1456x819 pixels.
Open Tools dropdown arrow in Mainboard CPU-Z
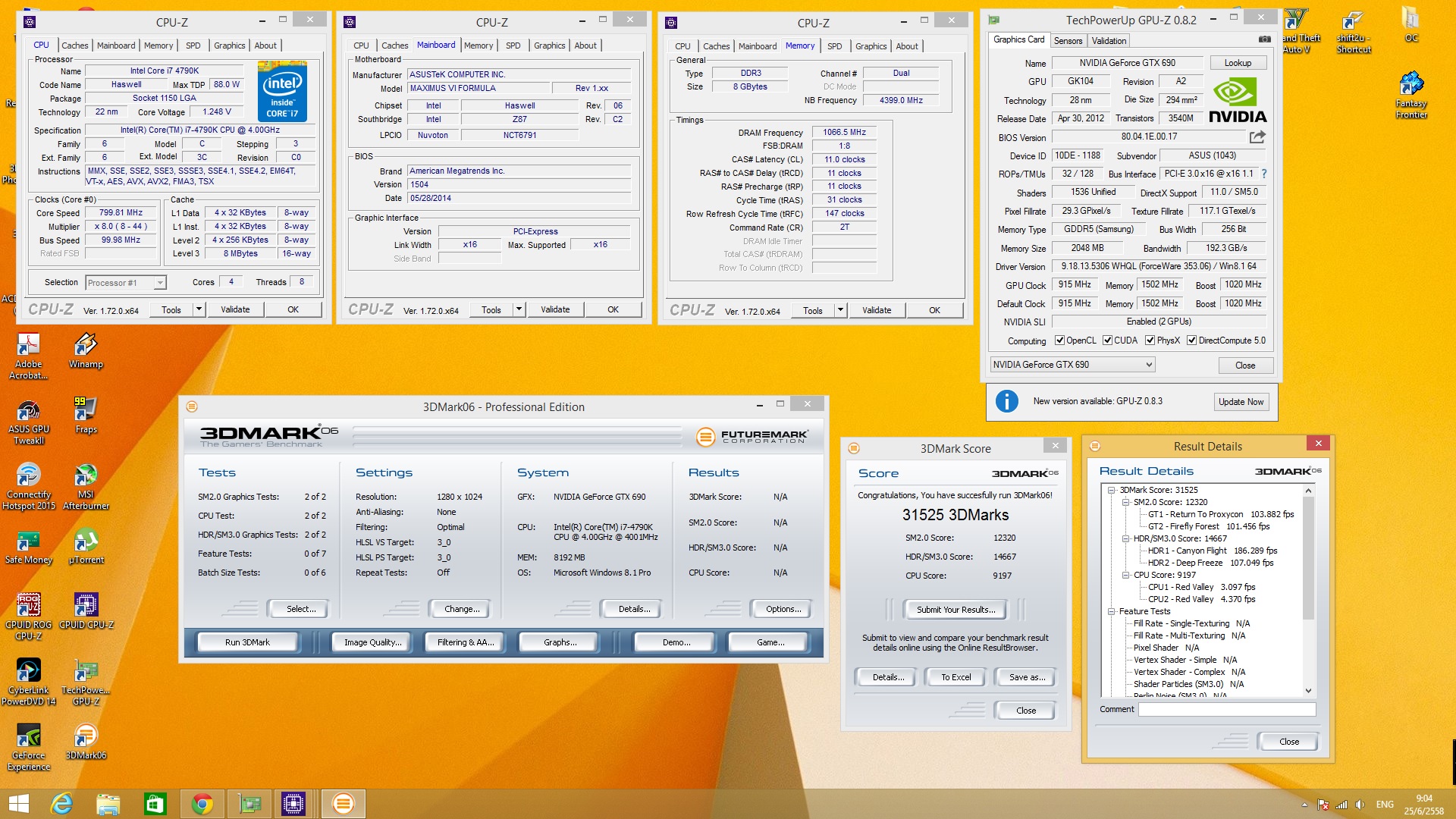519,309
